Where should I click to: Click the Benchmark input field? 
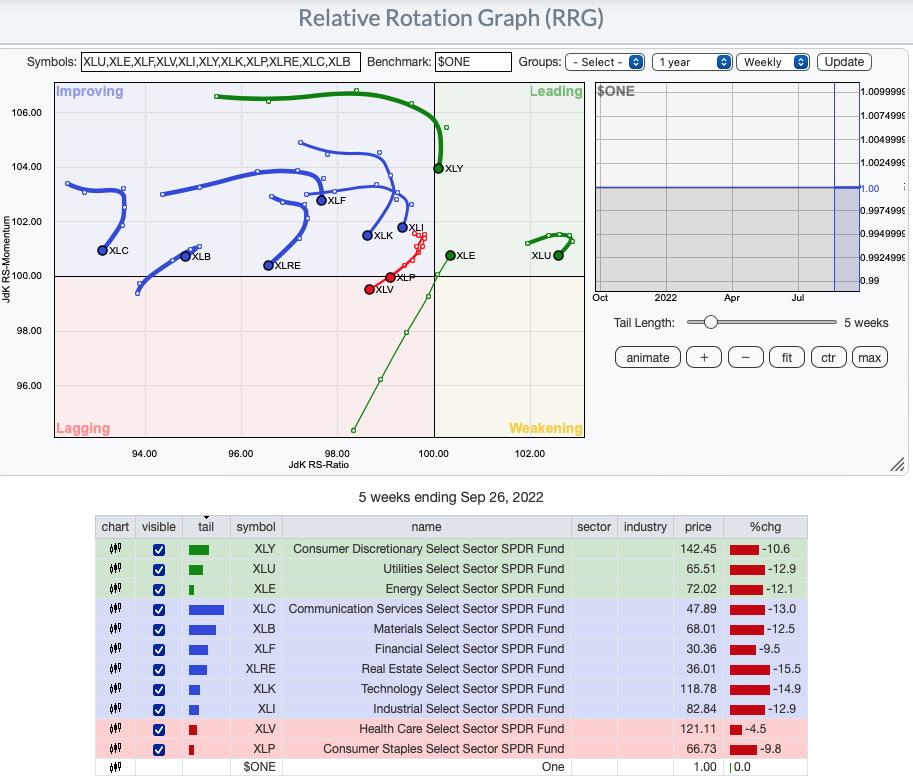tap(473, 62)
